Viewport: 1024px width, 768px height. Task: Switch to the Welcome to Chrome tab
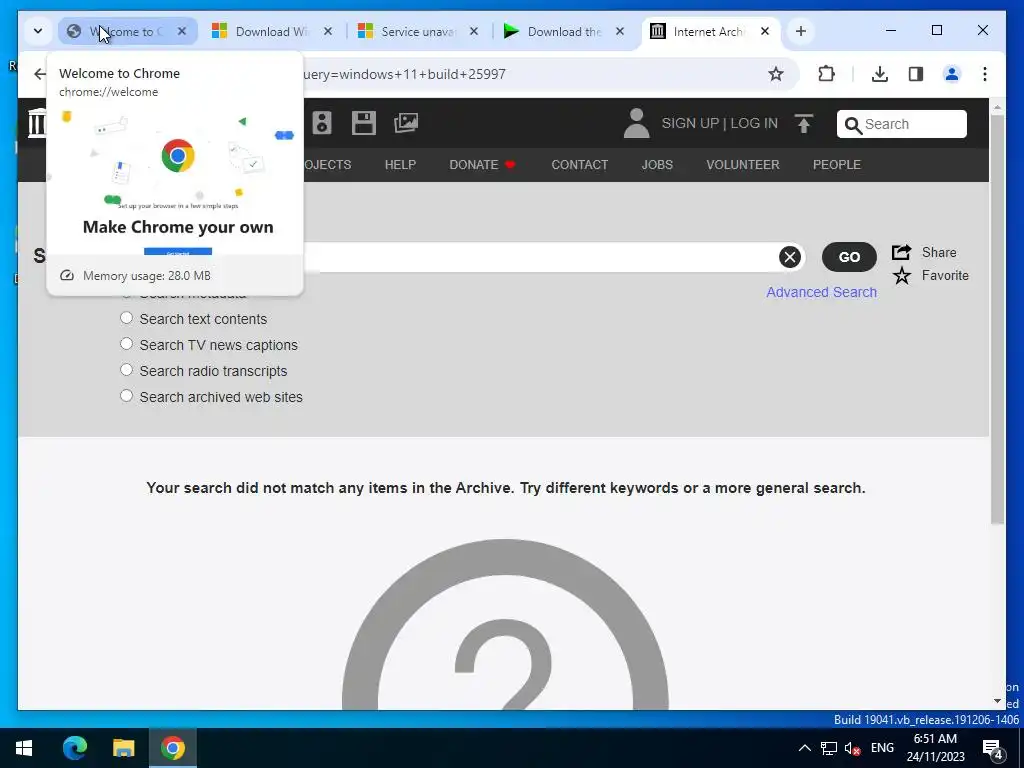[x=127, y=31]
